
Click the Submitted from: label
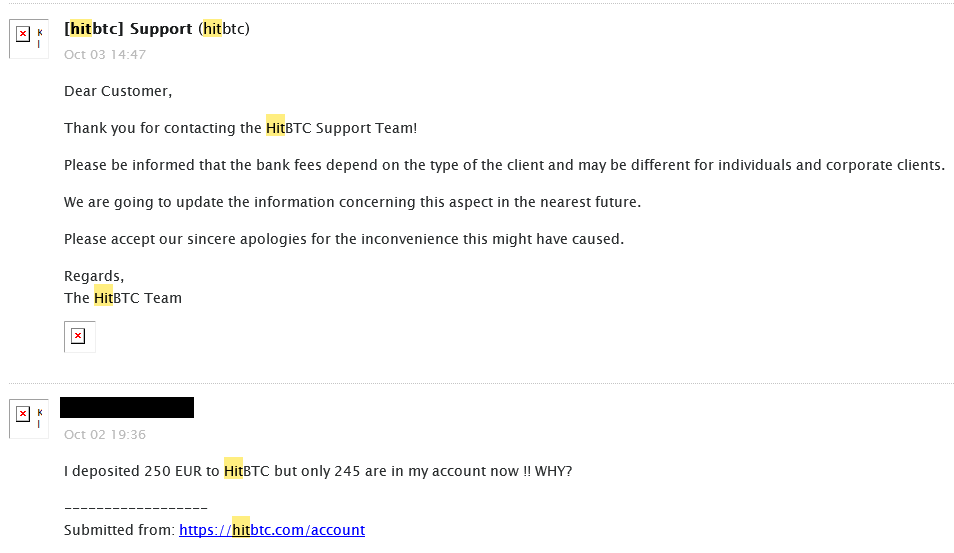(x=120, y=530)
